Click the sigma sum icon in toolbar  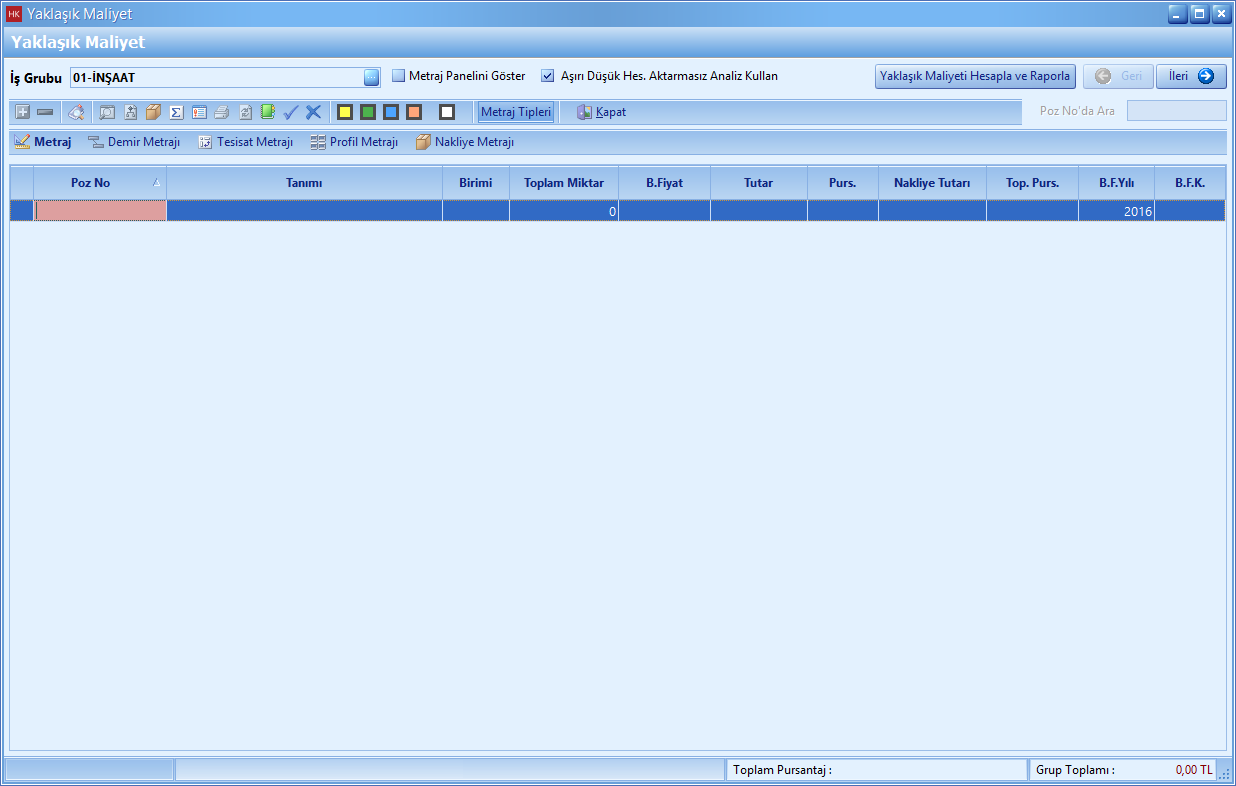(x=176, y=112)
